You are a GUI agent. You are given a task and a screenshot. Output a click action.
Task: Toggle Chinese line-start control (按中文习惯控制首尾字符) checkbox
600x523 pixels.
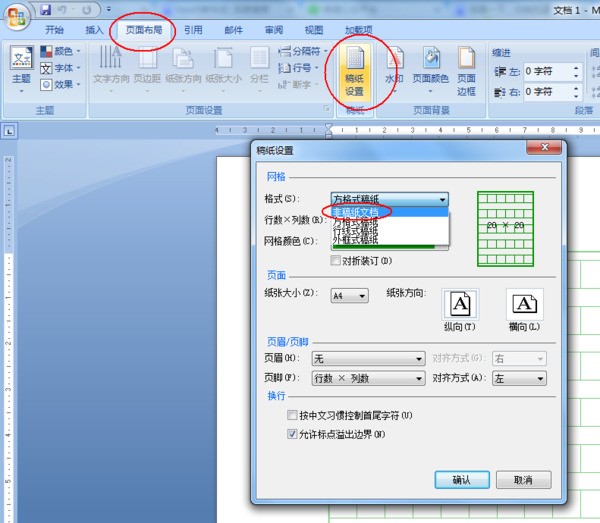pos(292,415)
